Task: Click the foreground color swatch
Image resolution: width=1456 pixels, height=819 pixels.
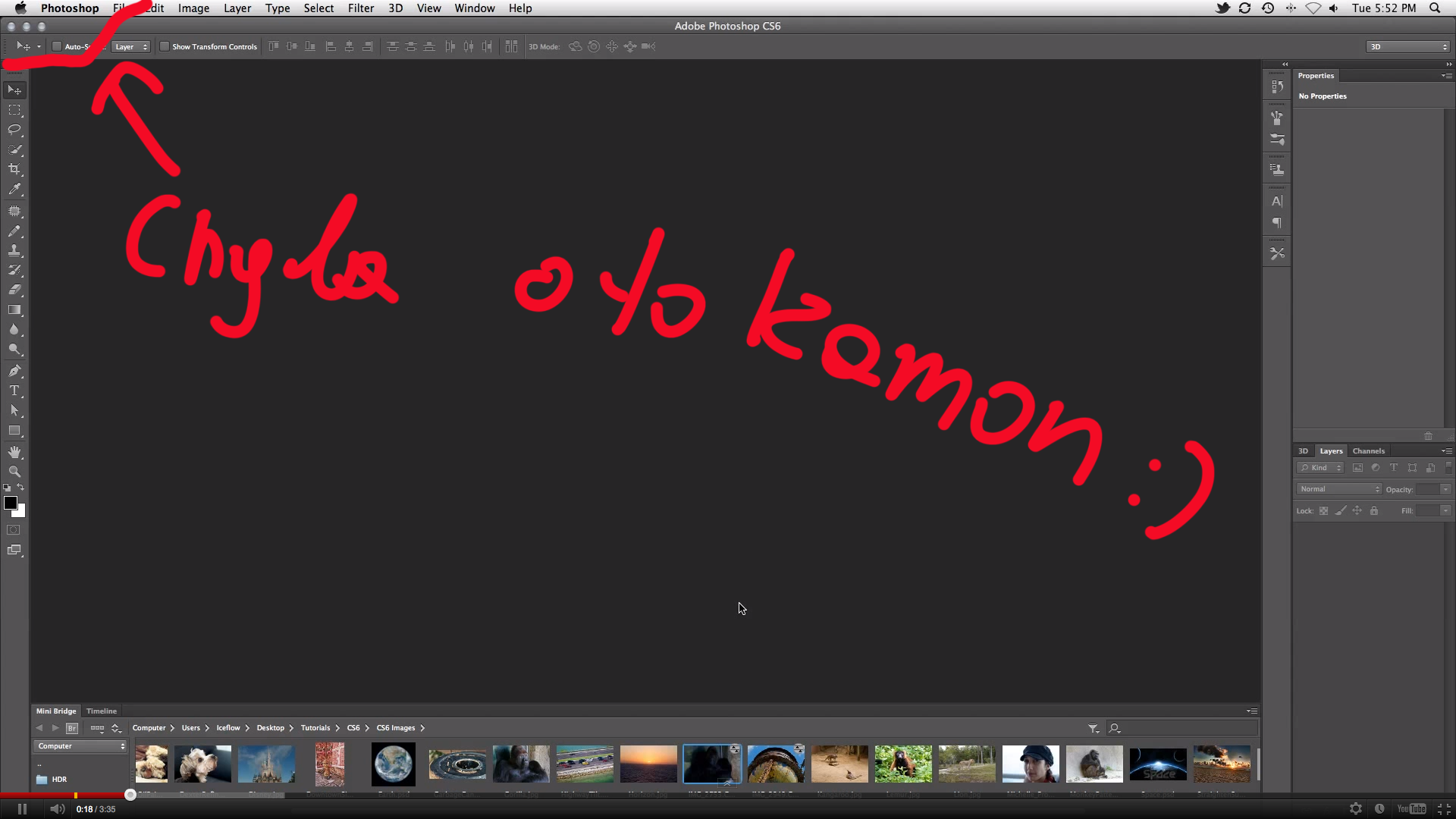Action: coord(11,504)
